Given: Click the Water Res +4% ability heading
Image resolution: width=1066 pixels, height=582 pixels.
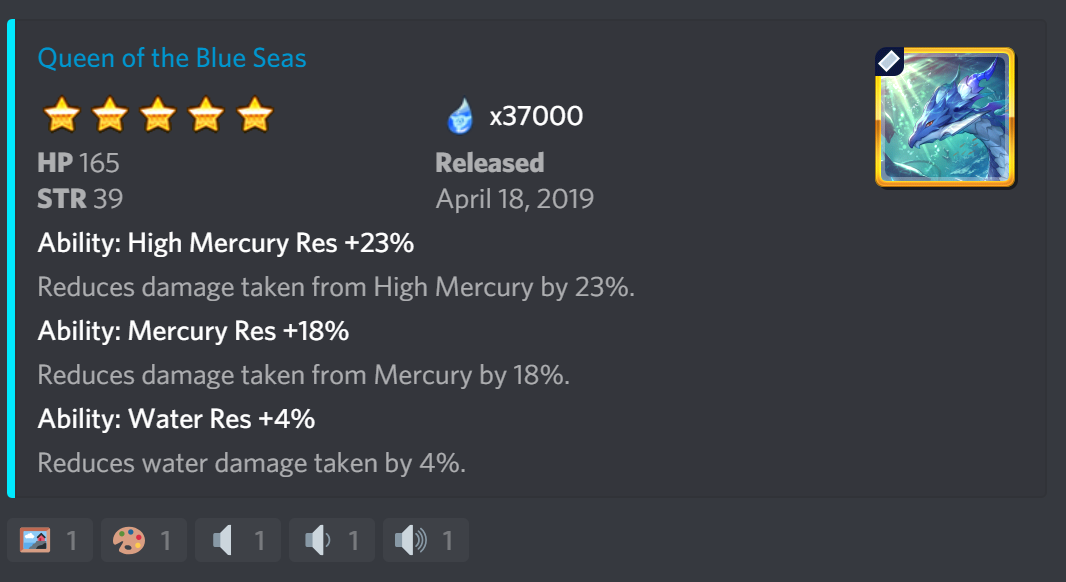Looking at the screenshot, I should 176,419.
